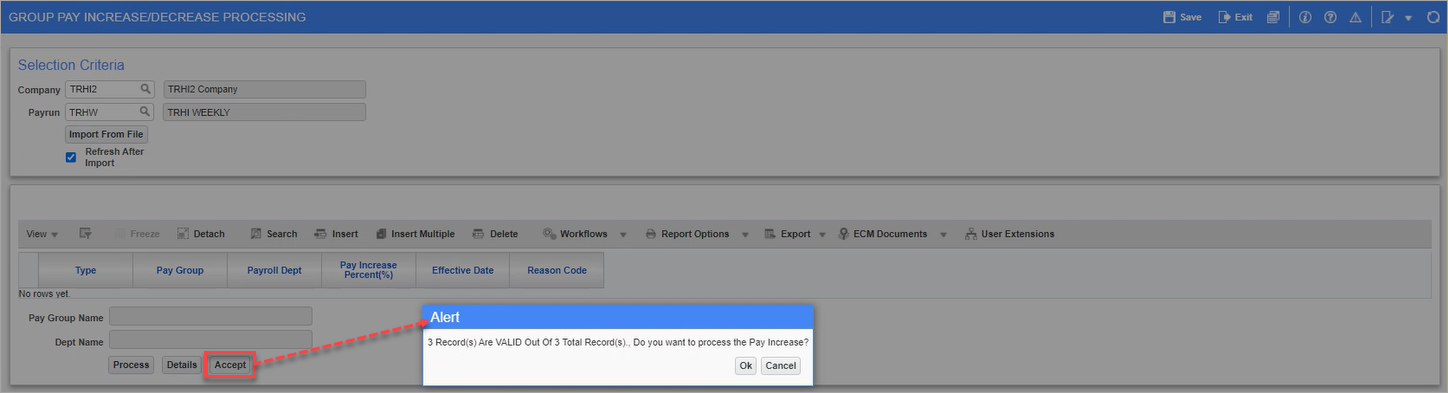The image size is (1448, 393).
Task: Sort by Pay Increase Percent(%) column header
Action: (369, 270)
